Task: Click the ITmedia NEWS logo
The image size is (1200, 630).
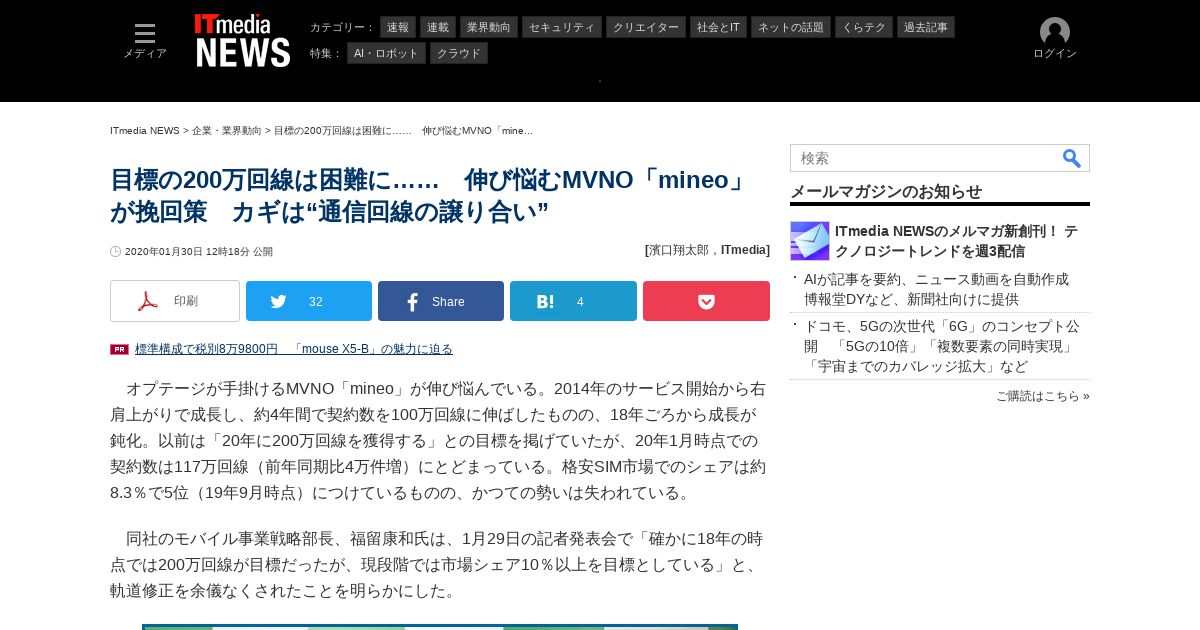Action: tap(243, 40)
